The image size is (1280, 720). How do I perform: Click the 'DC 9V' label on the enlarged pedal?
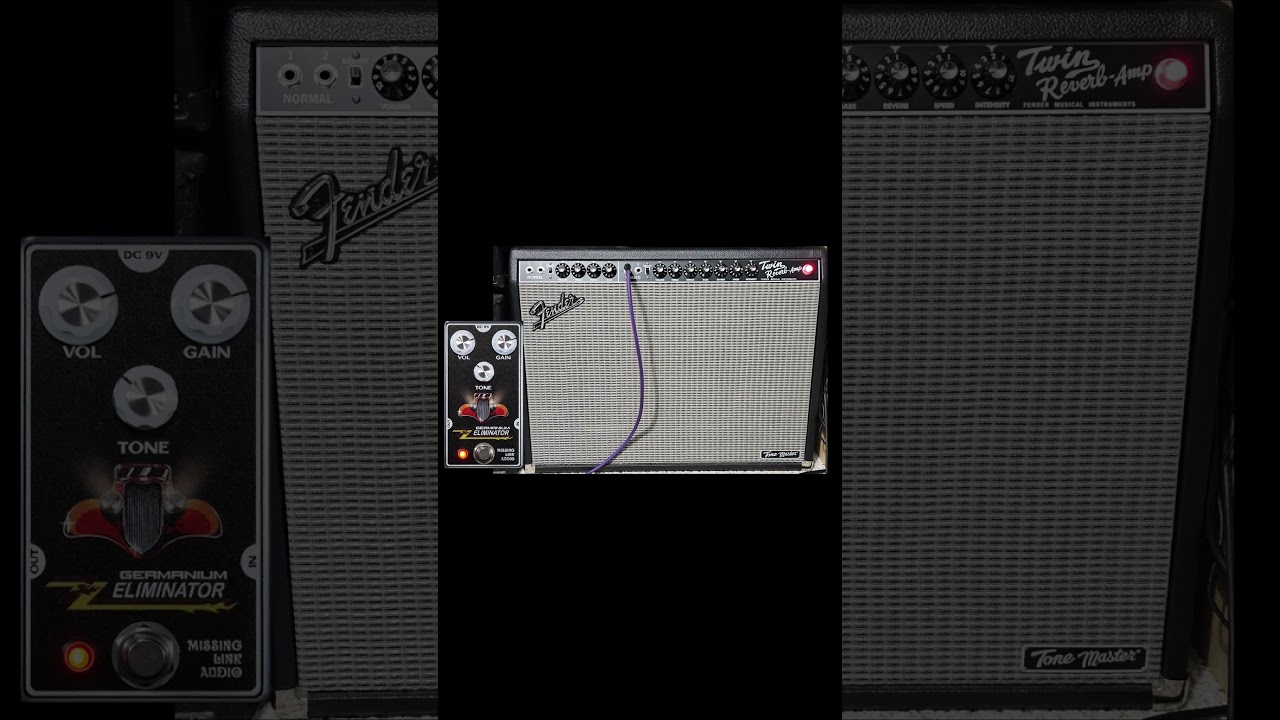click(x=144, y=255)
